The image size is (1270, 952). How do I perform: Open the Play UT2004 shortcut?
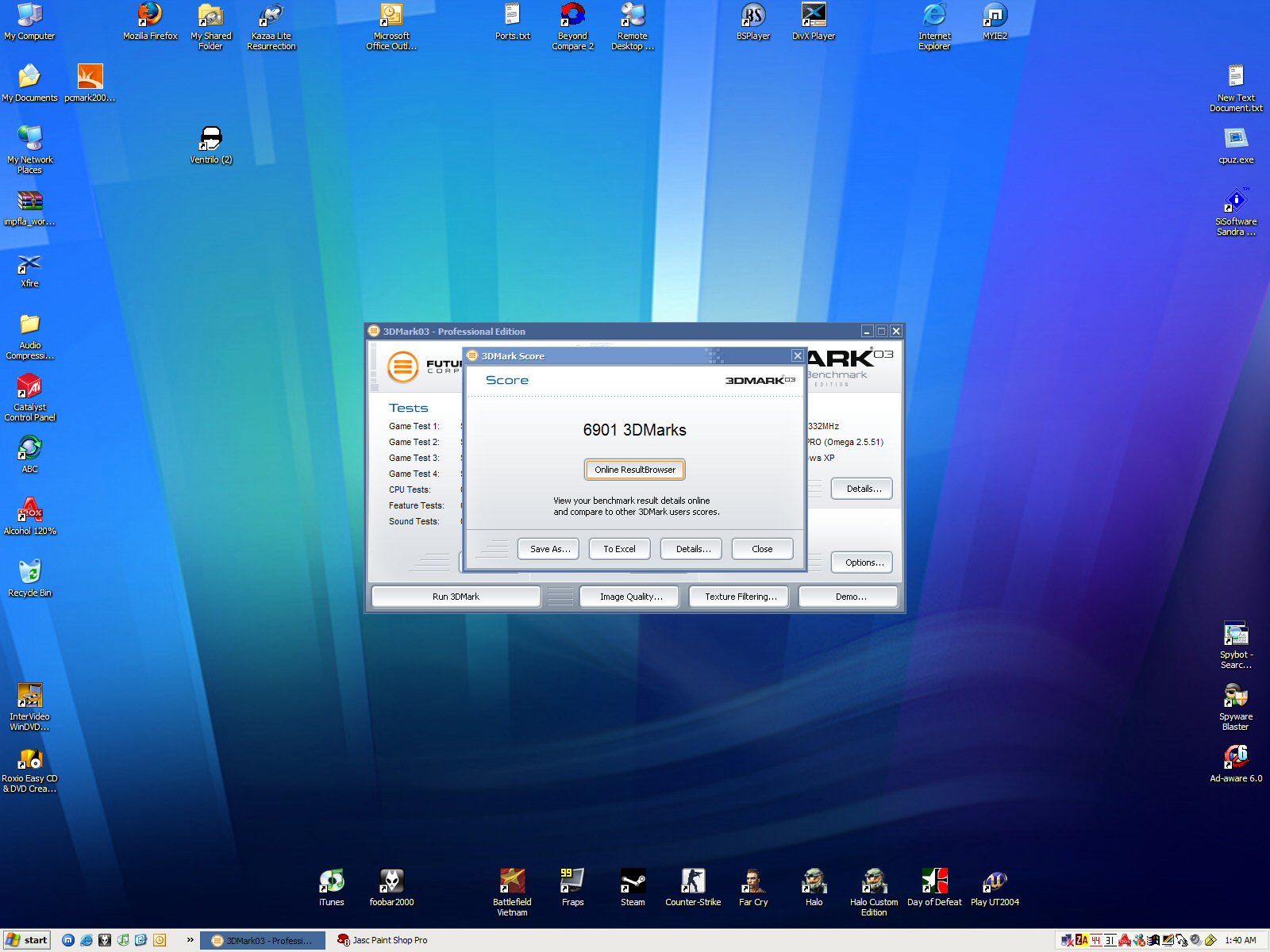coord(995,888)
